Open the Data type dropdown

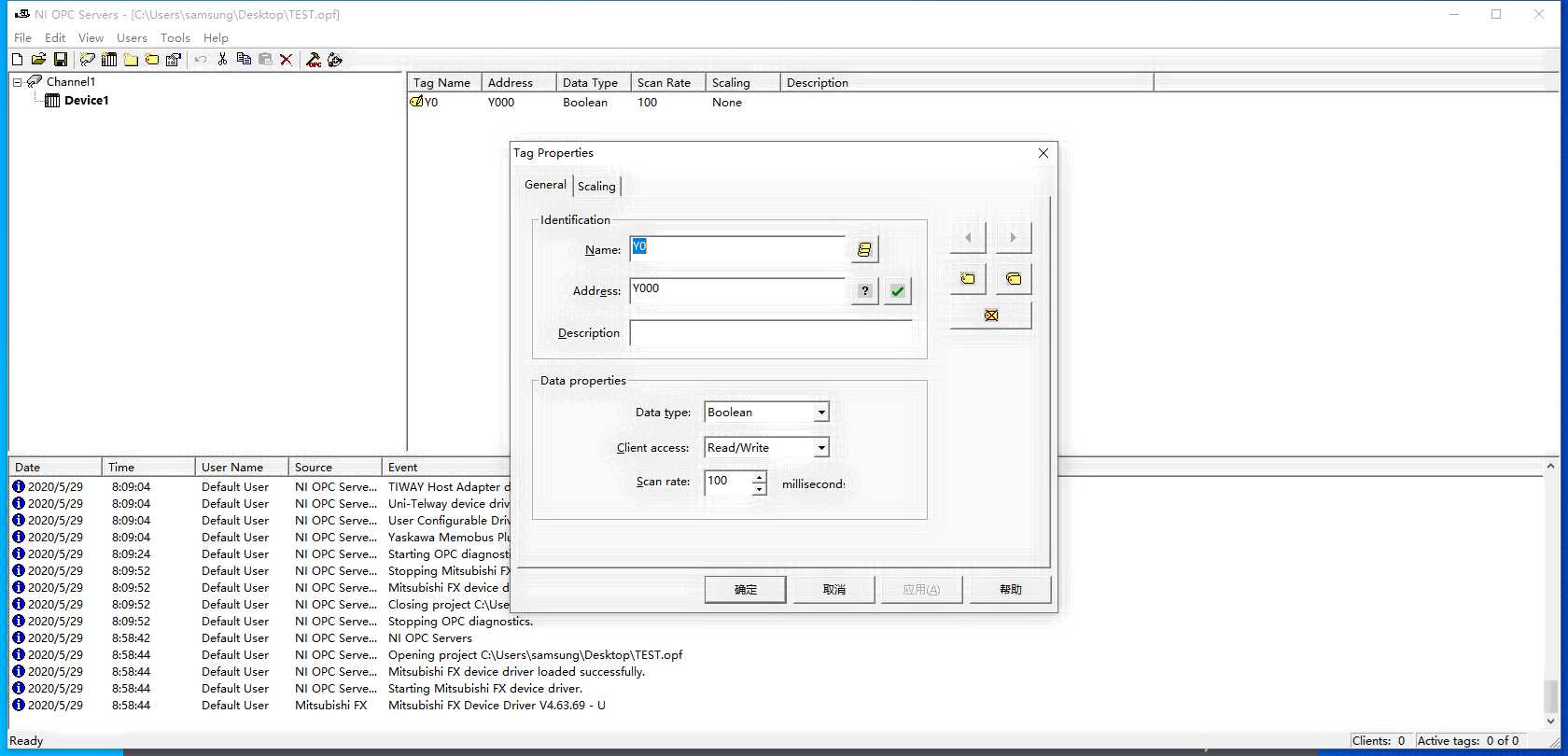pyautogui.click(x=821, y=413)
